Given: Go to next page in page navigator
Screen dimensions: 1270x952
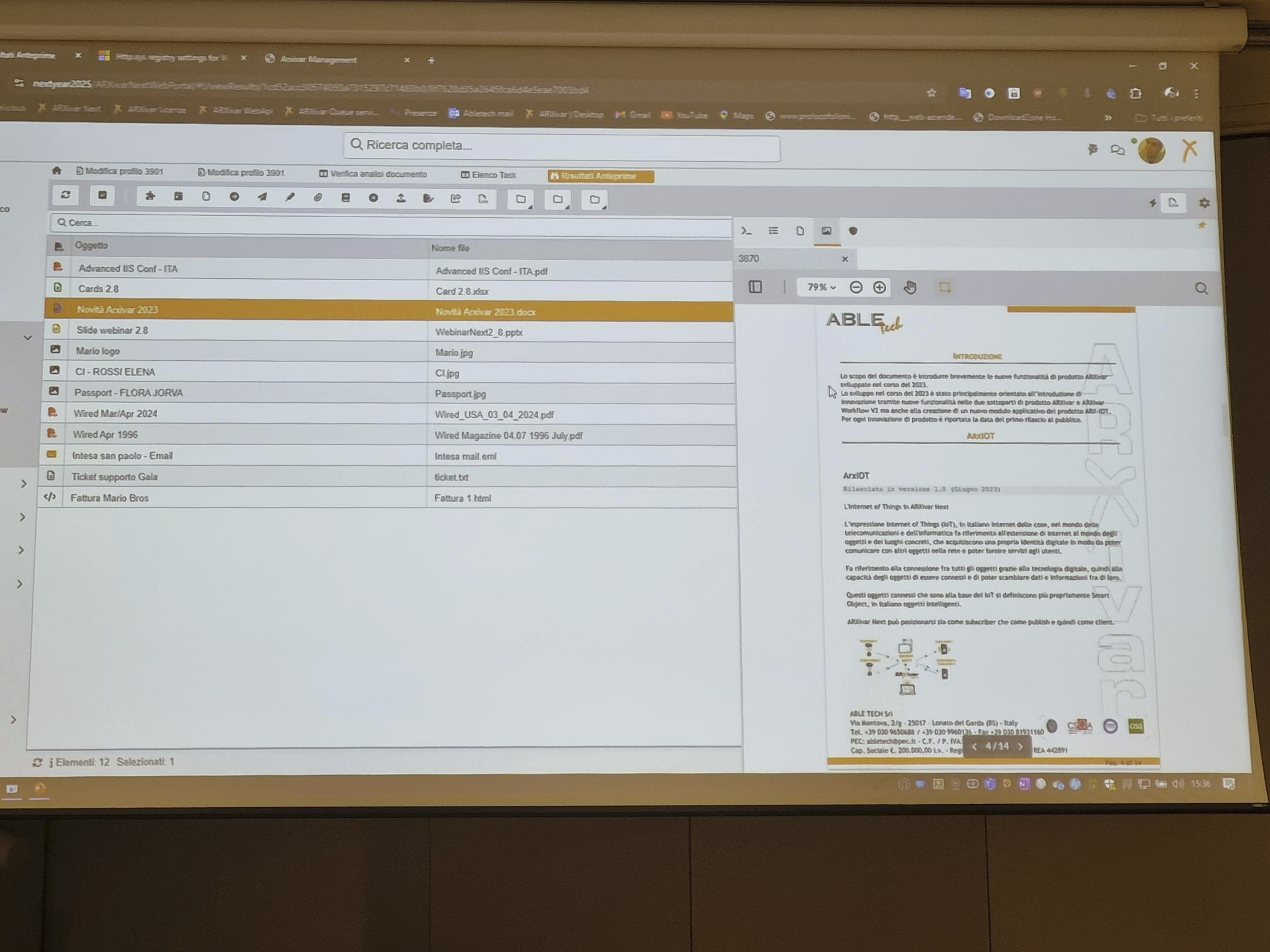Looking at the screenshot, I should point(1021,747).
